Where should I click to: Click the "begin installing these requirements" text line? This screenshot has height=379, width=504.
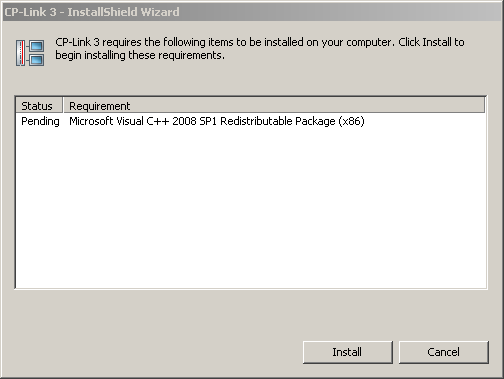click(x=140, y=55)
